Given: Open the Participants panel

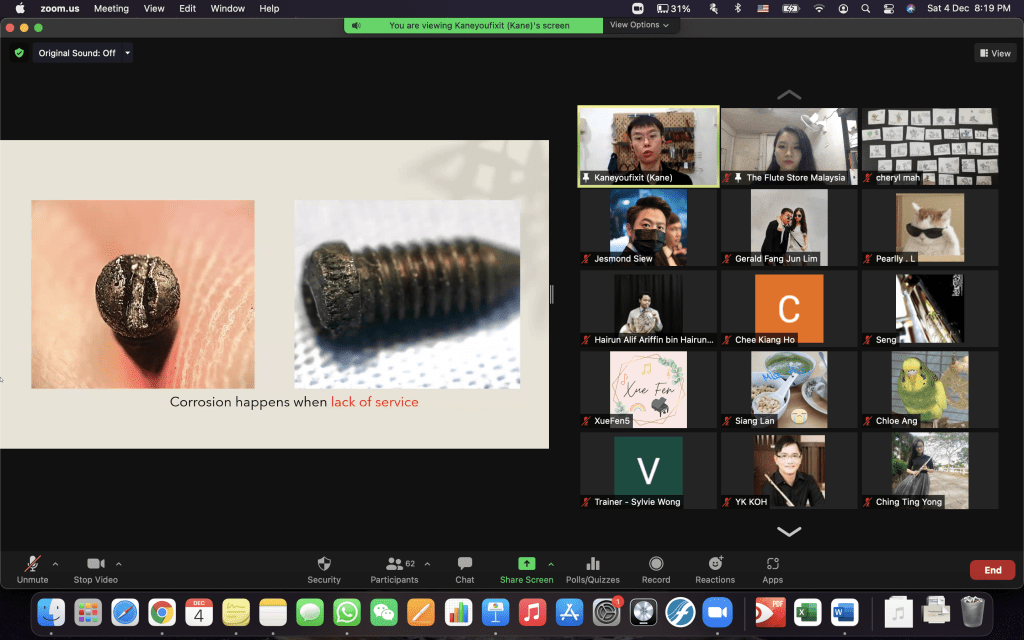Looking at the screenshot, I should pyautogui.click(x=394, y=564).
